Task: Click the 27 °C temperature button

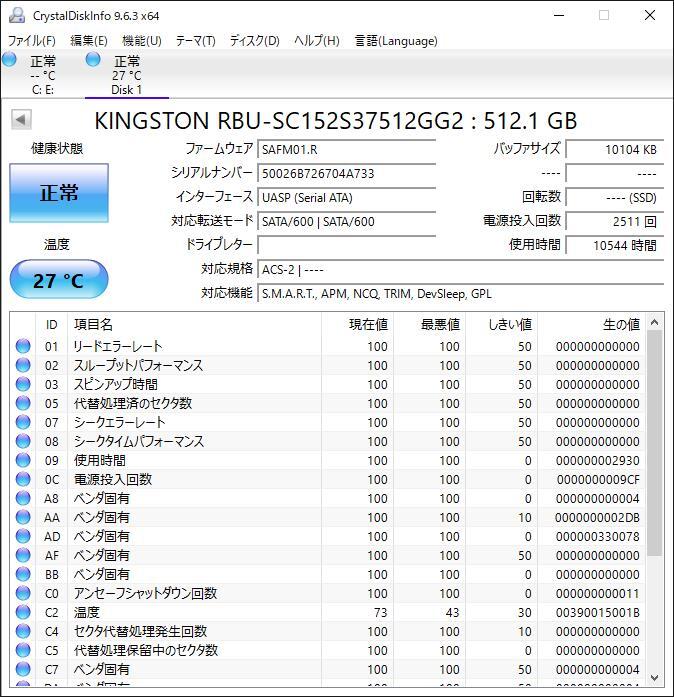Action: pos(59,280)
